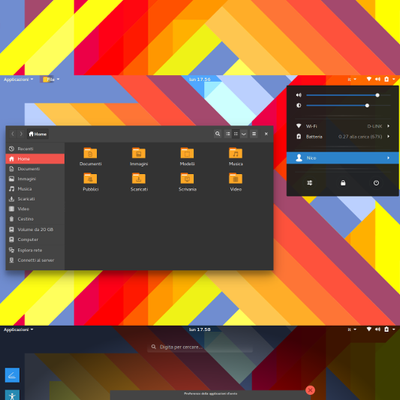Screen dimensions: 400x400
Task: Open Video in the Files sidebar
Action: point(35,209)
